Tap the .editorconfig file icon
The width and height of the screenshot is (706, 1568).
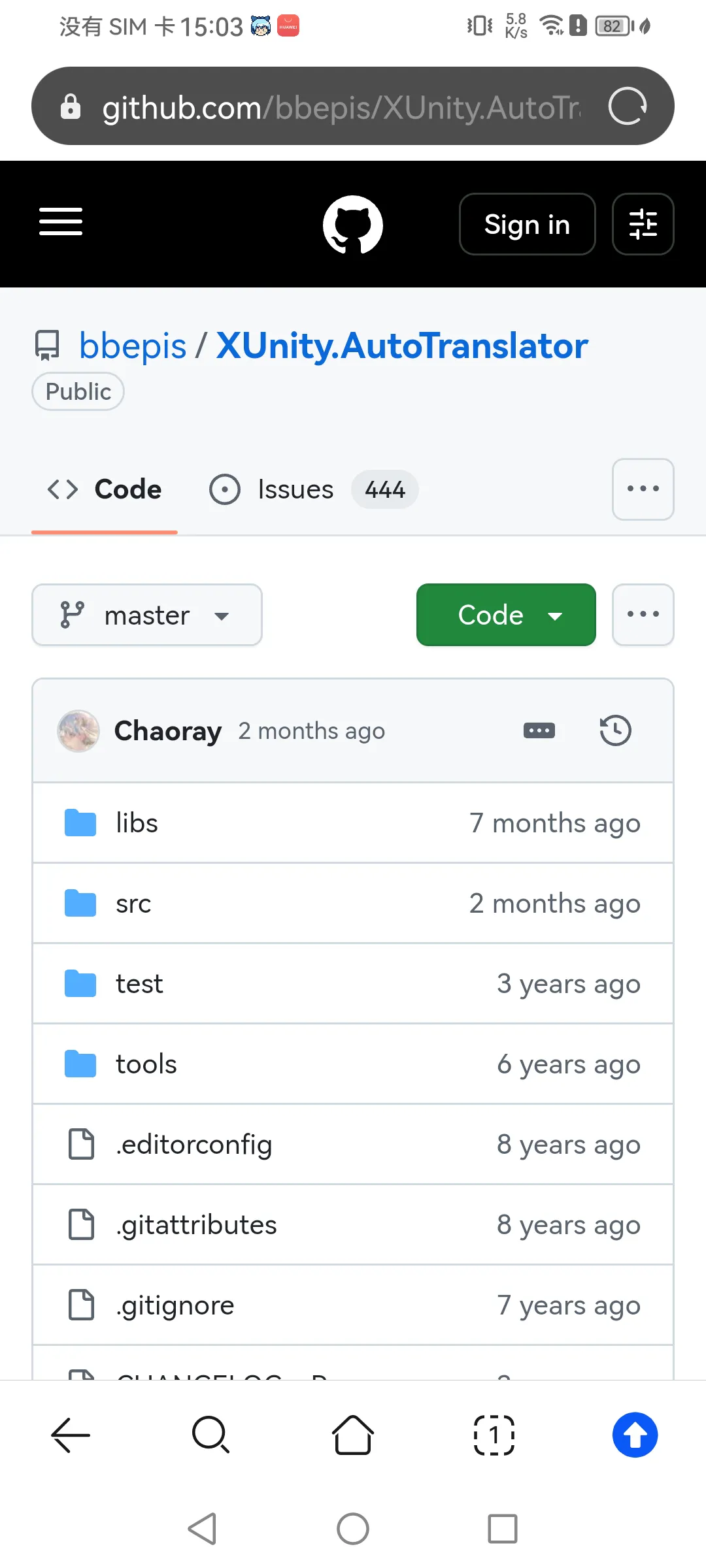pyautogui.click(x=82, y=1145)
